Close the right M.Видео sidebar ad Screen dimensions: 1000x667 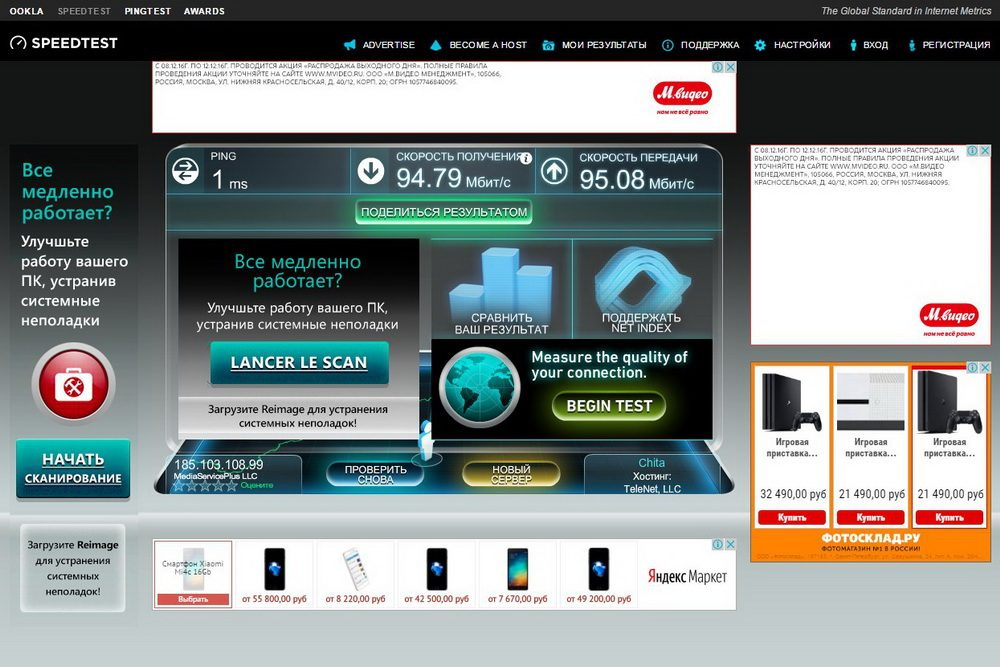click(985, 150)
